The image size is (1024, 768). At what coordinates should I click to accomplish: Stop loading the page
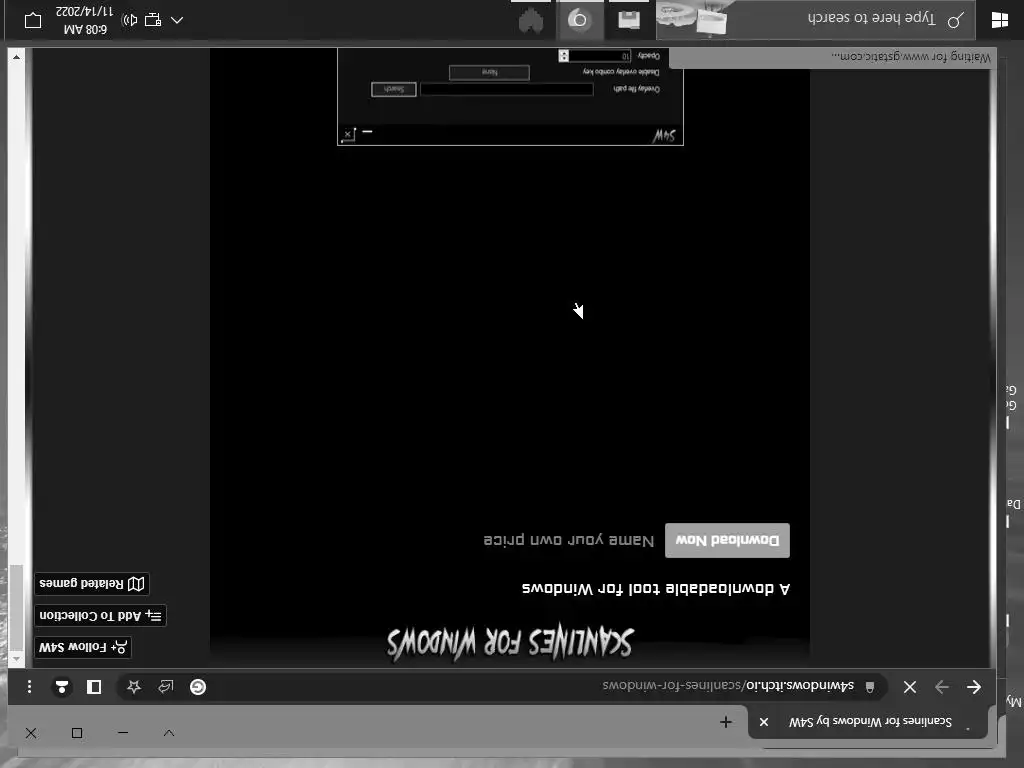pos(910,687)
